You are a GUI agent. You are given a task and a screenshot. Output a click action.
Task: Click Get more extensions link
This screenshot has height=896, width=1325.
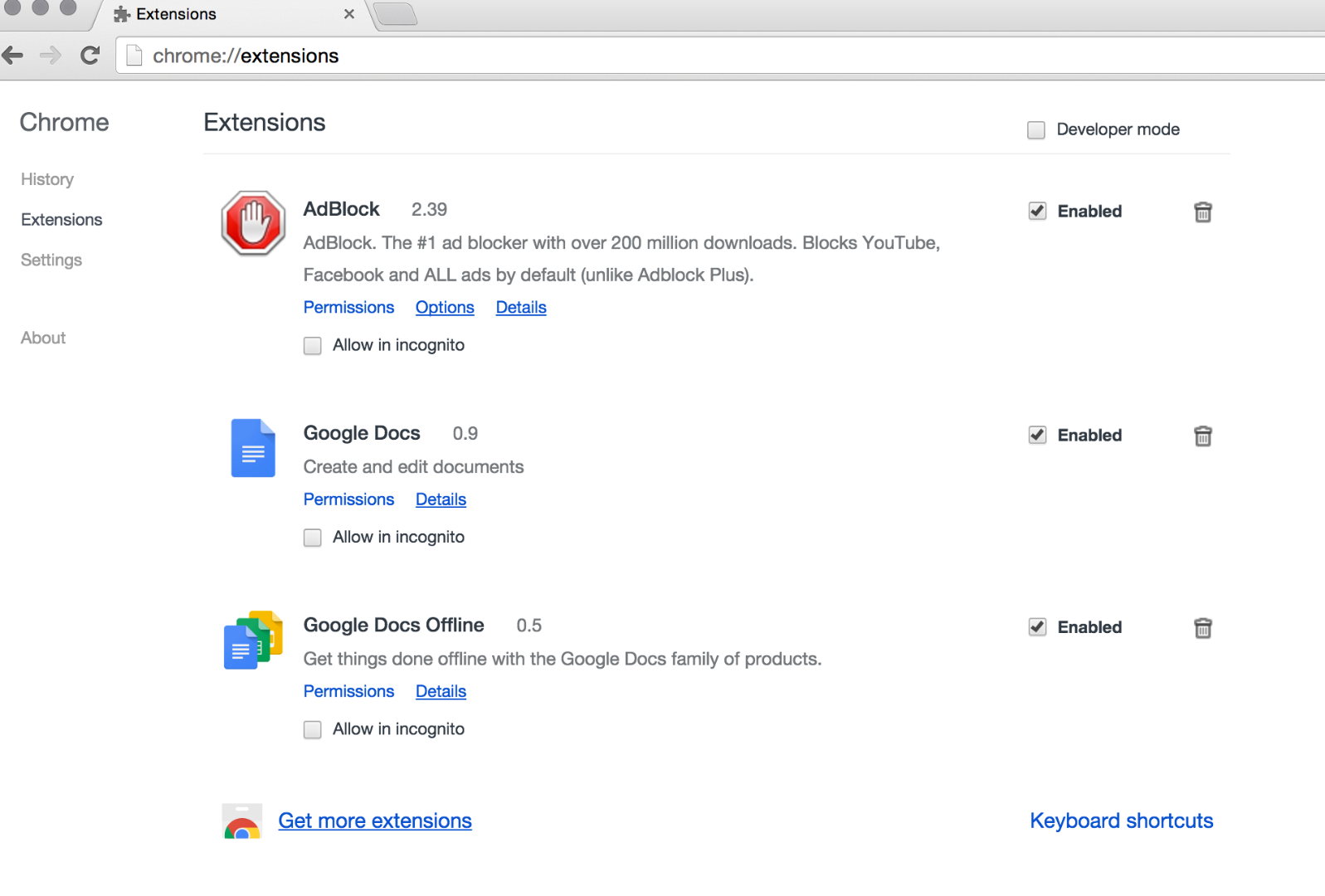click(x=375, y=821)
